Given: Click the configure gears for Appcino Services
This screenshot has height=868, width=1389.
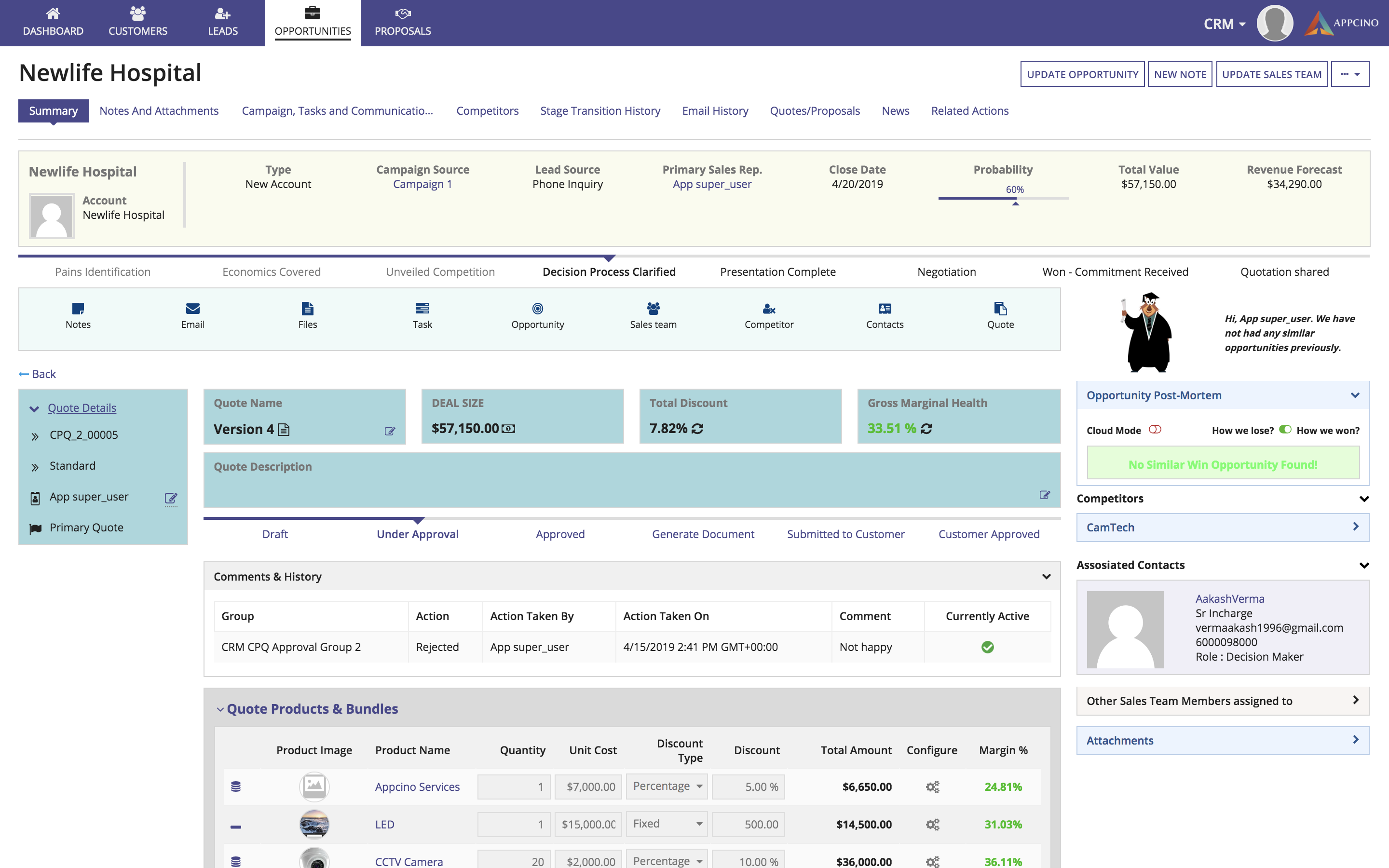Looking at the screenshot, I should click(932, 787).
